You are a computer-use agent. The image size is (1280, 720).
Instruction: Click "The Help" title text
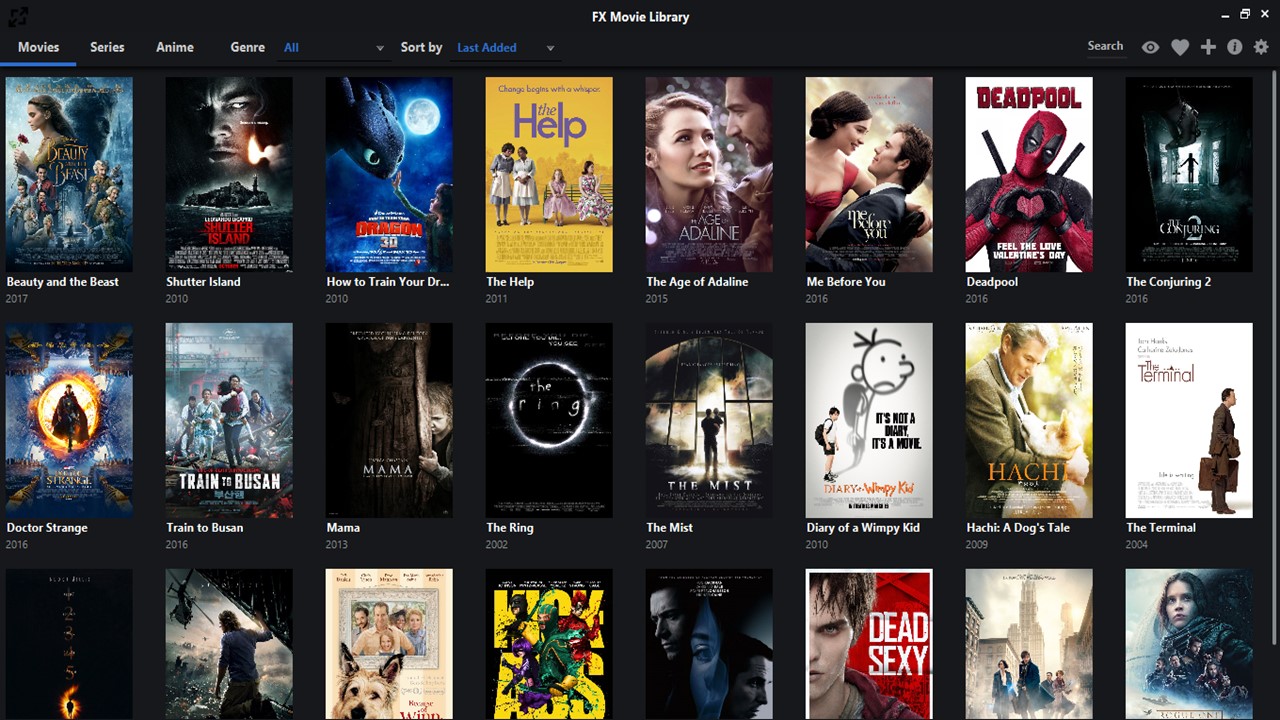coord(510,282)
